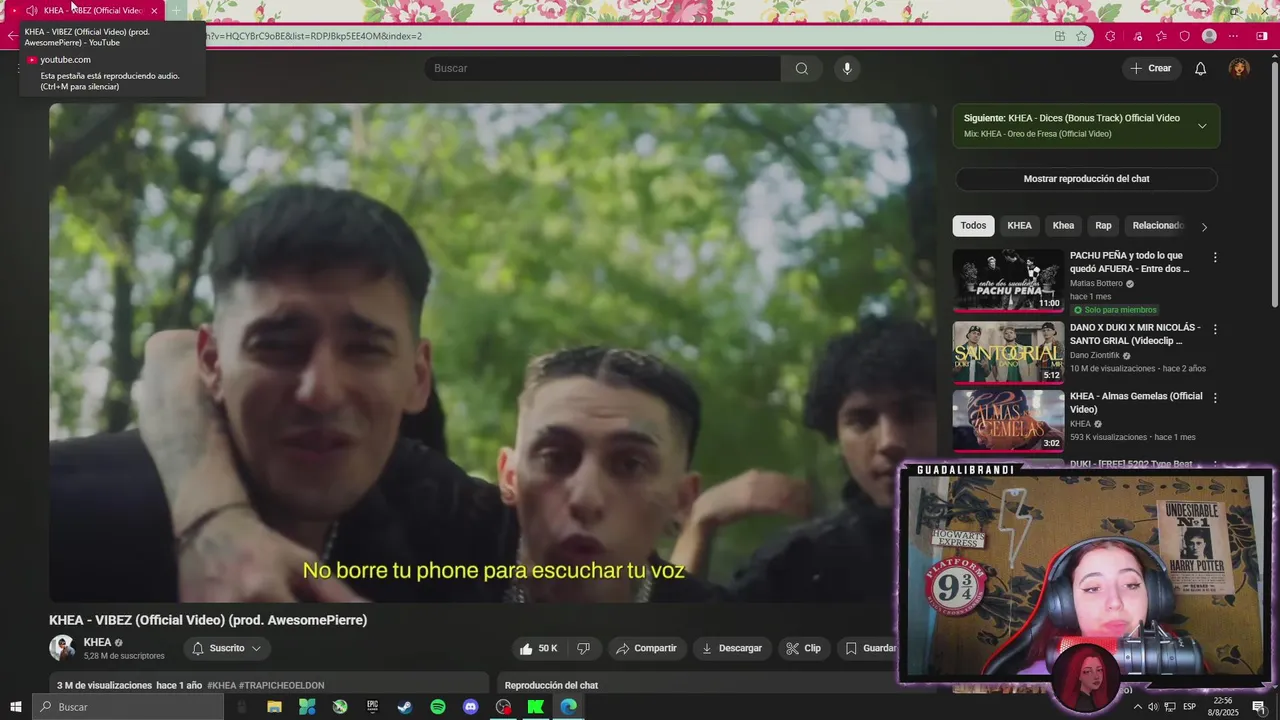Open the music media control toolbar icon
Screen dimensions: 1280x720
tap(1137, 36)
